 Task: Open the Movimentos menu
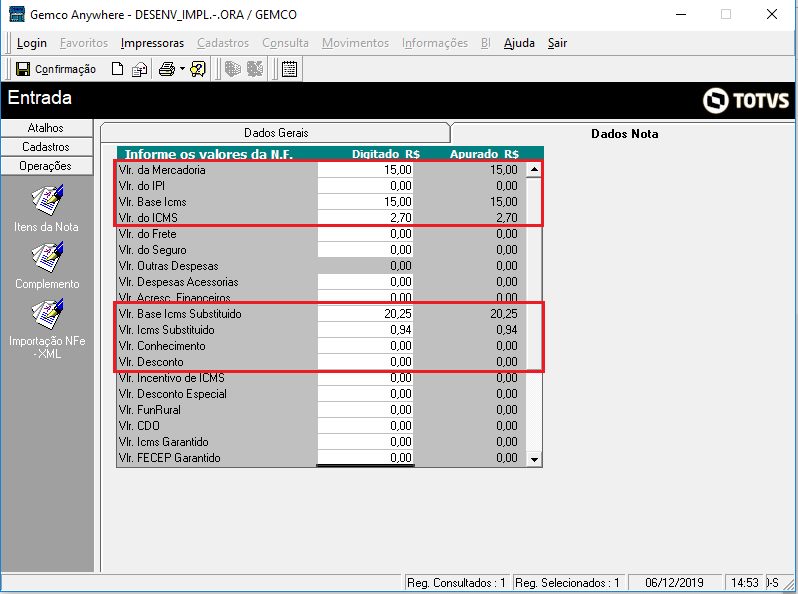(x=355, y=43)
